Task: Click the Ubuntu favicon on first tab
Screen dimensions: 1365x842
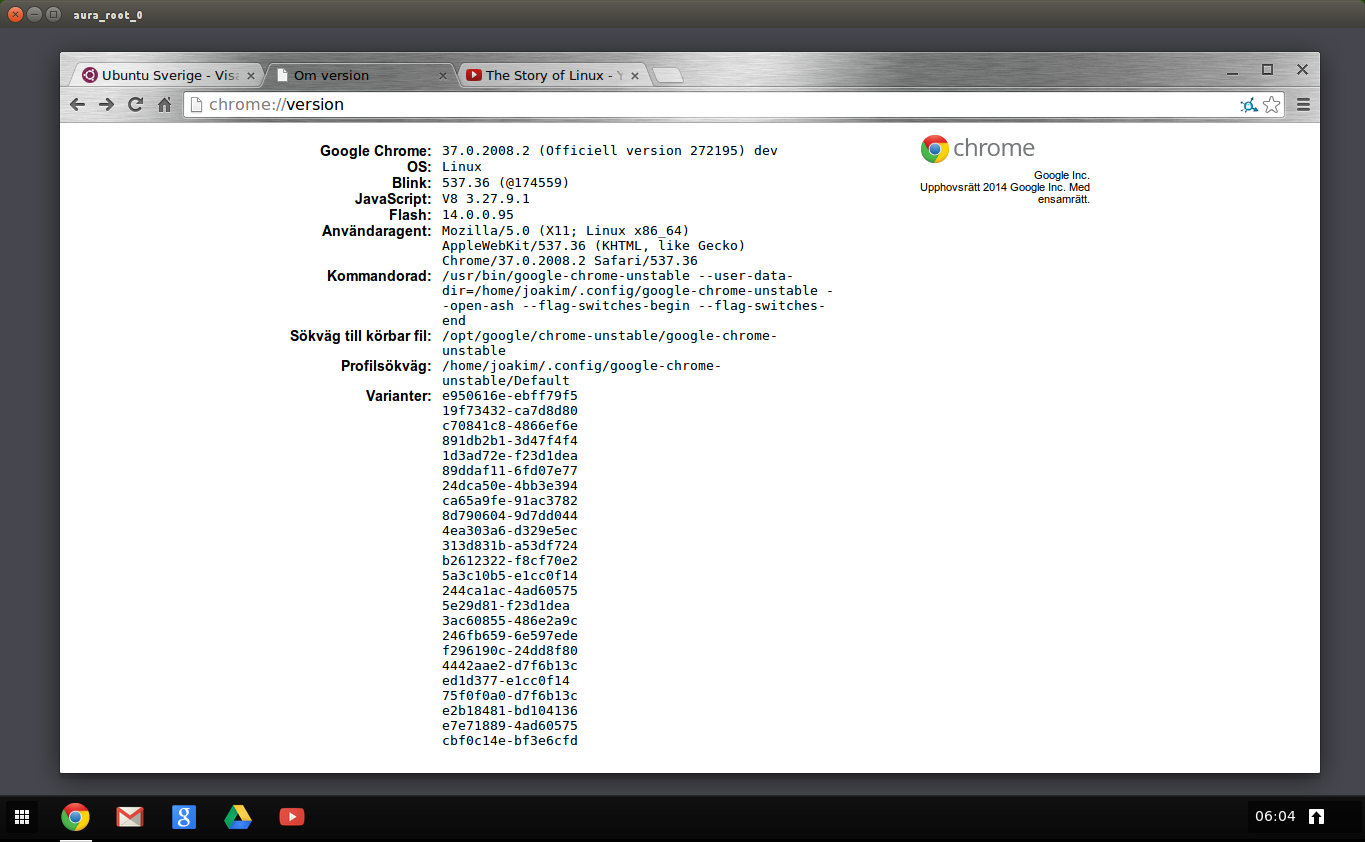Action: [90, 75]
